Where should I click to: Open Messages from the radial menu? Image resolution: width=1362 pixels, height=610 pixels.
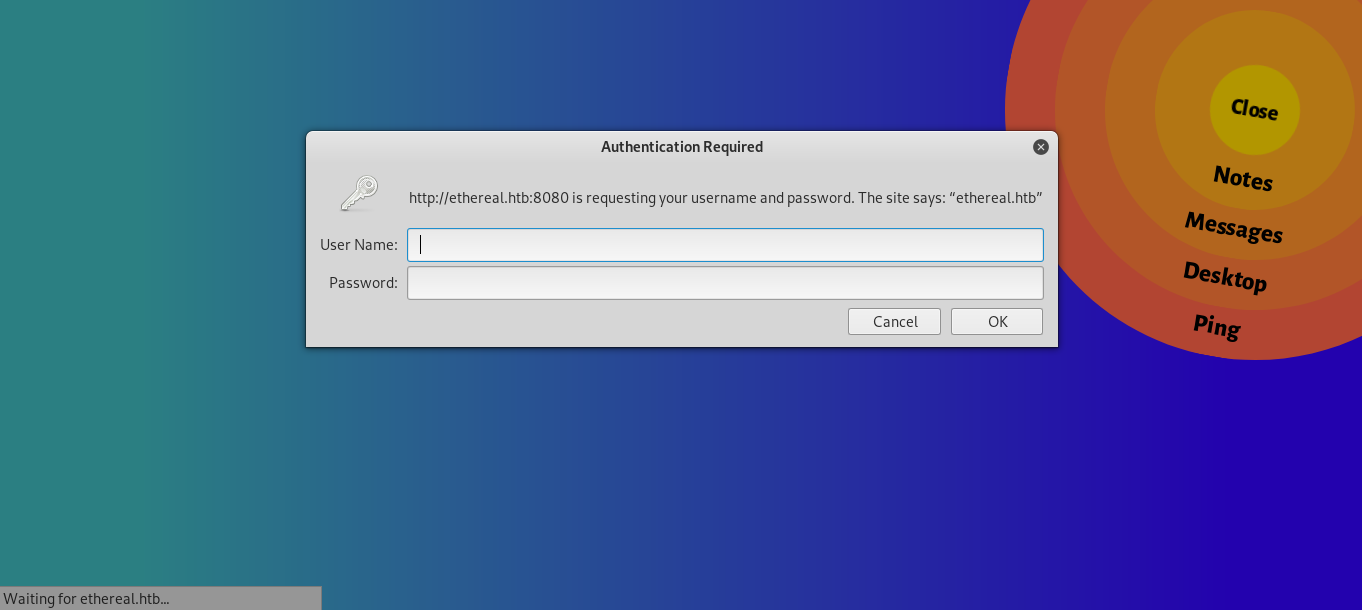click(x=1233, y=228)
